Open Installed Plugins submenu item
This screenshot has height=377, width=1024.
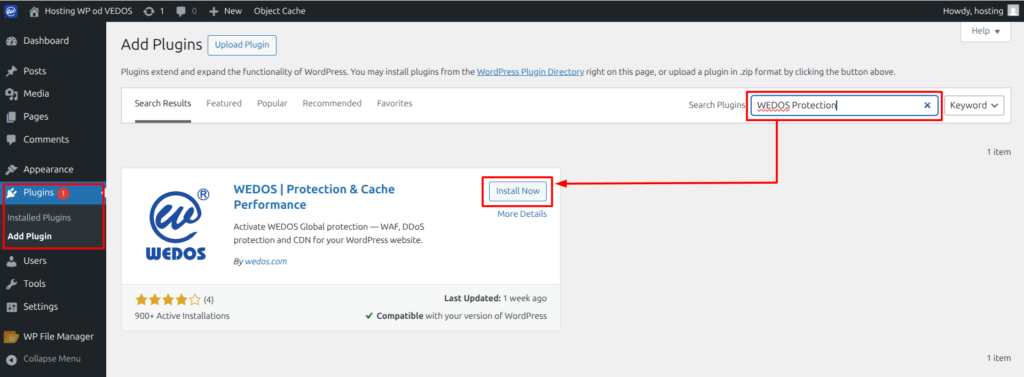[39, 218]
